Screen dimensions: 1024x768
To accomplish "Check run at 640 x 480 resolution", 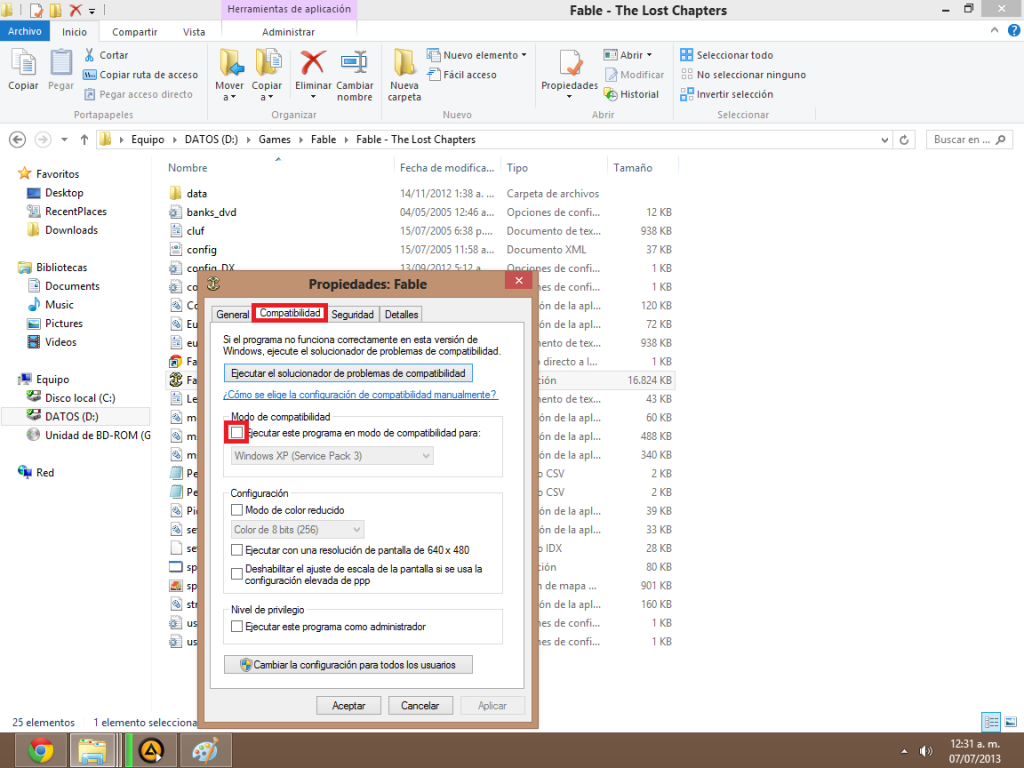I will pos(237,550).
